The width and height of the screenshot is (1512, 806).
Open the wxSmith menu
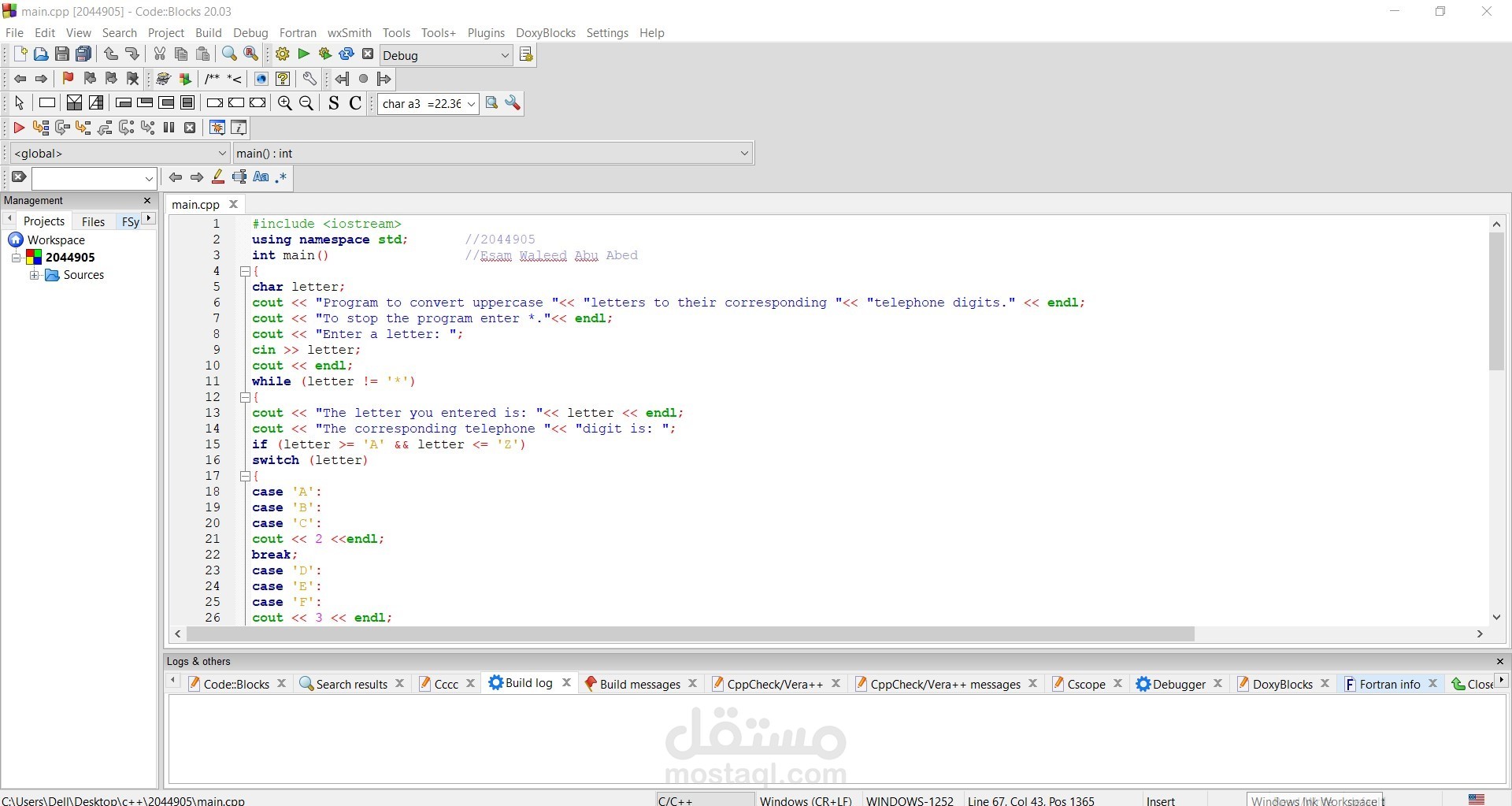coord(350,33)
